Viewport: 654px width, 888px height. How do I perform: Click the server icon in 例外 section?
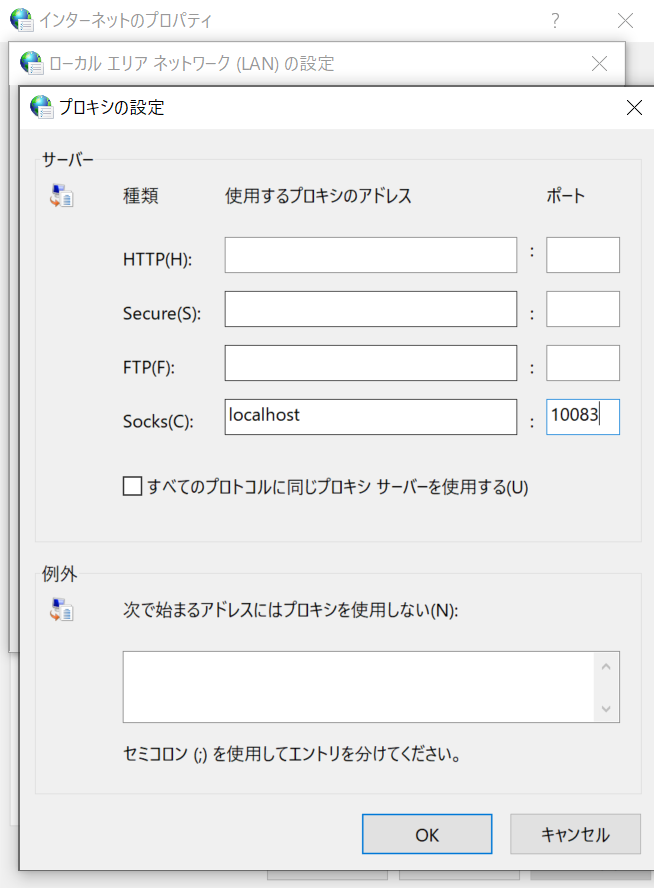61,610
